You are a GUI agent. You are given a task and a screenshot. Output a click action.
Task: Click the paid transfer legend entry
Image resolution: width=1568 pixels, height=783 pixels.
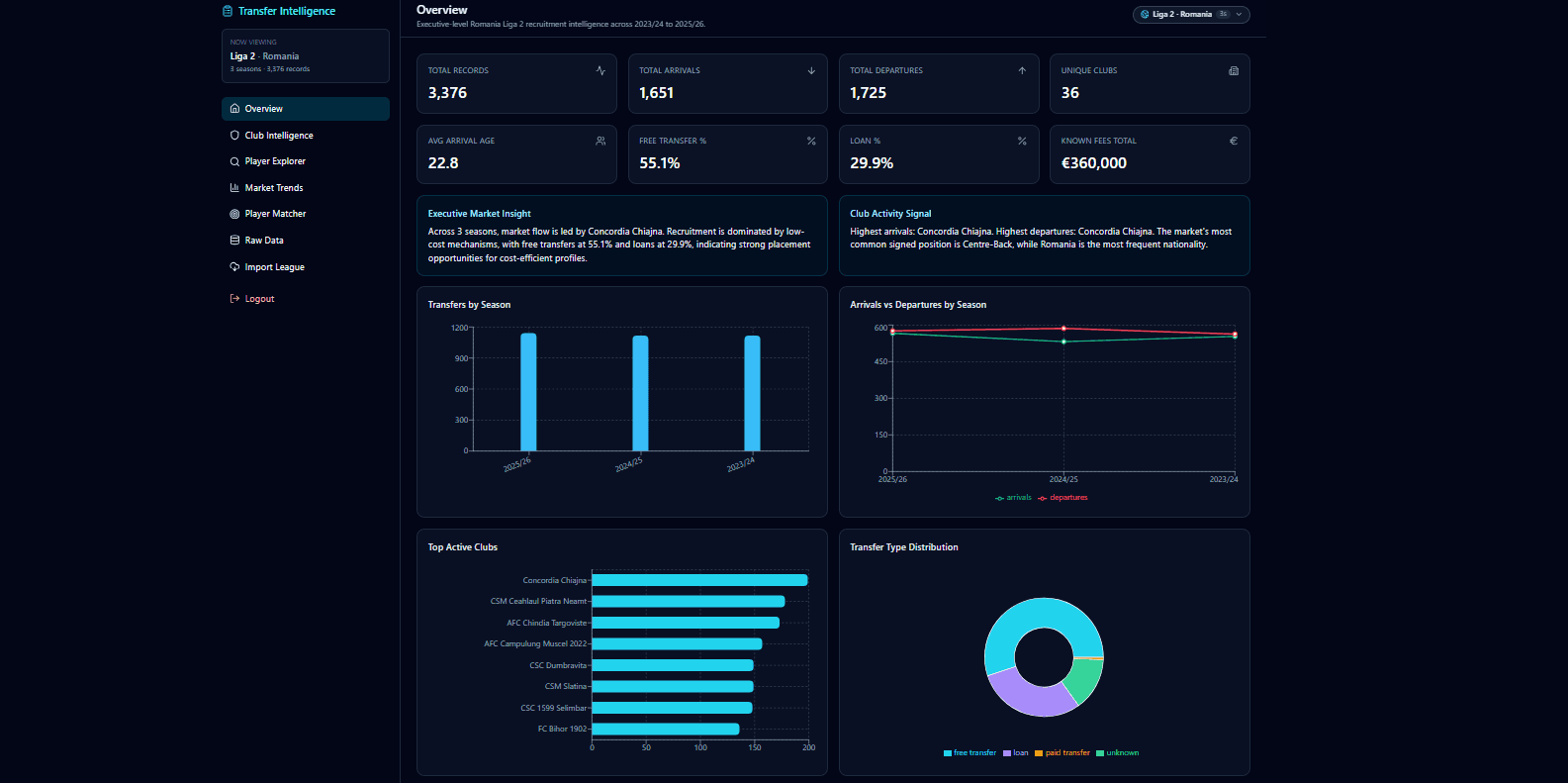1062,753
